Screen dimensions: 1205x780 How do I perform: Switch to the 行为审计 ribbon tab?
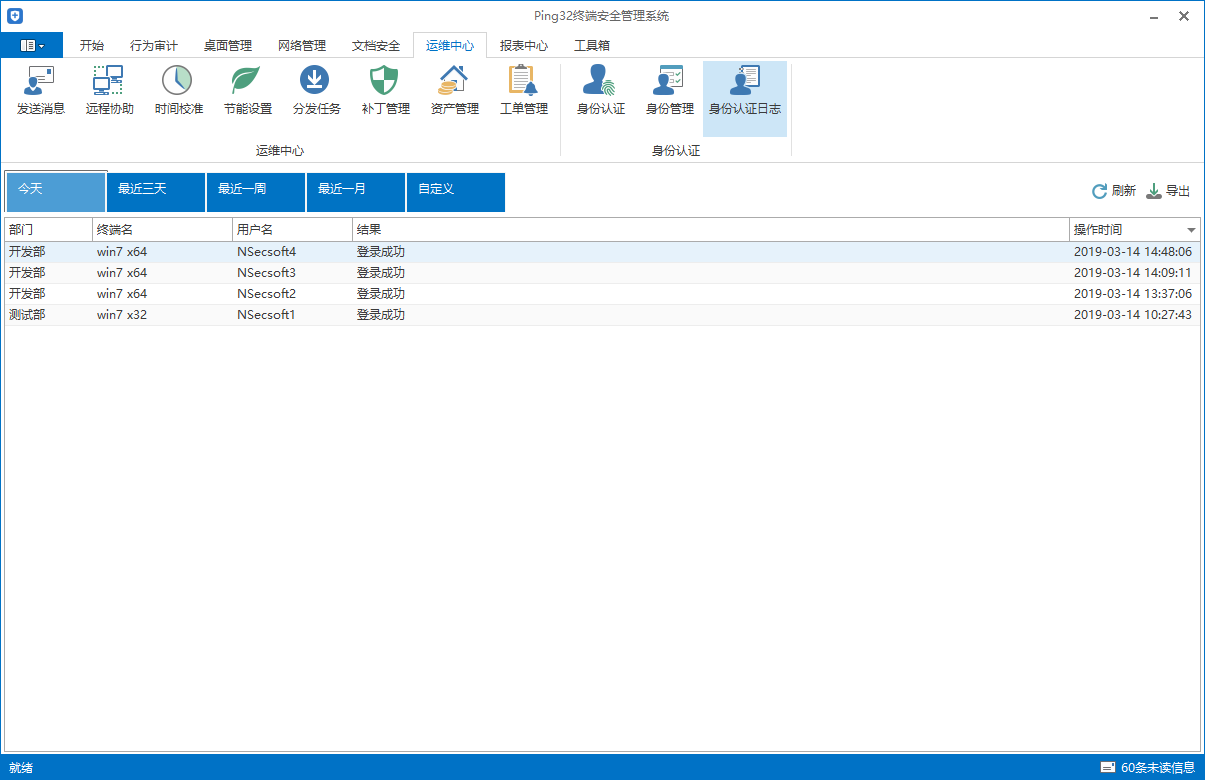[153, 45]
